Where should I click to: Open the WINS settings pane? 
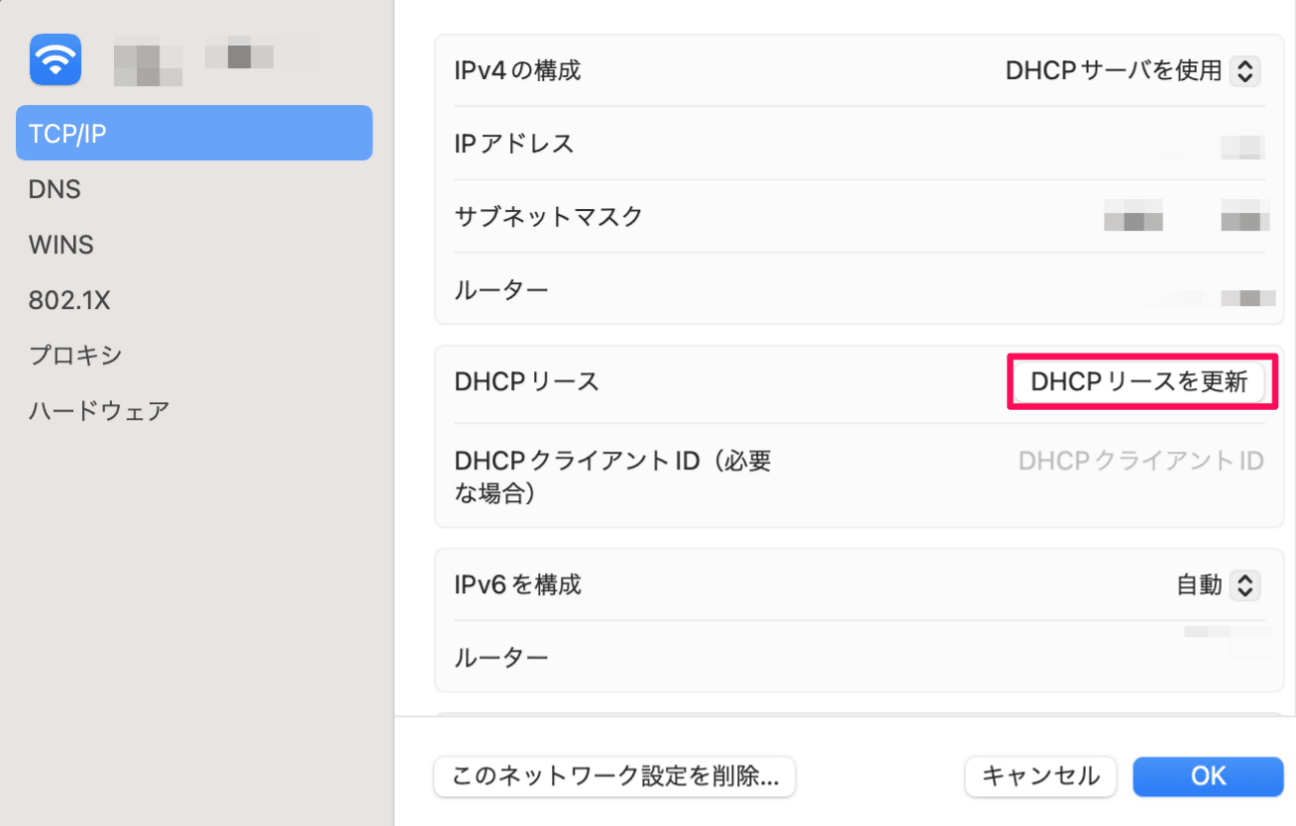click(x=62, y=244)
